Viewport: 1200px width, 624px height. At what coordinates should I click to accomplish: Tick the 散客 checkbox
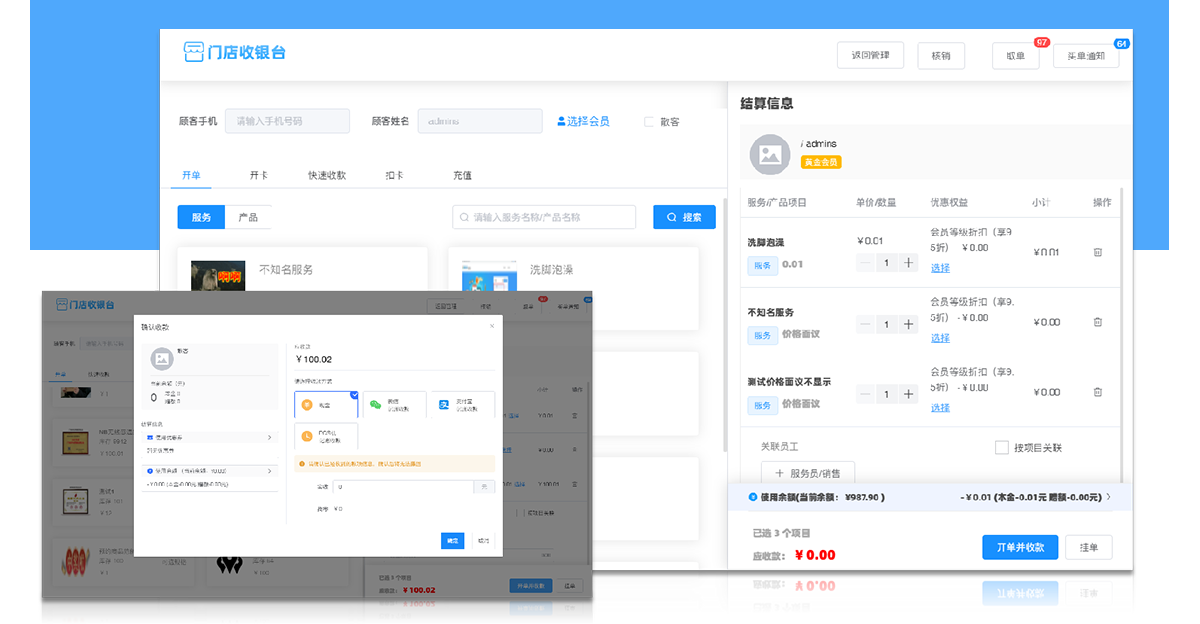(x=649, y=122)
